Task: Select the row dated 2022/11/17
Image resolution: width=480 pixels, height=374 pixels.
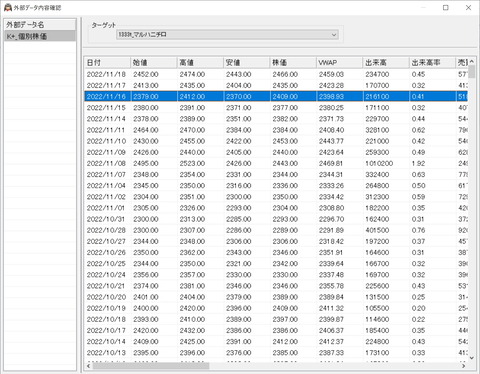Action: (x=276, y=85)
